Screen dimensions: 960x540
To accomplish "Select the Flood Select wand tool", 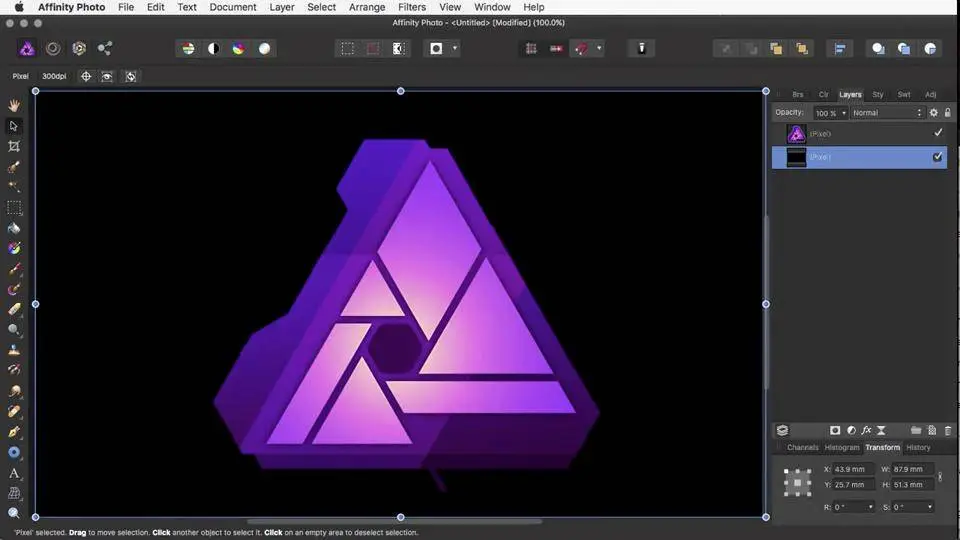I will pyautogui.click(x=14, y=187).
